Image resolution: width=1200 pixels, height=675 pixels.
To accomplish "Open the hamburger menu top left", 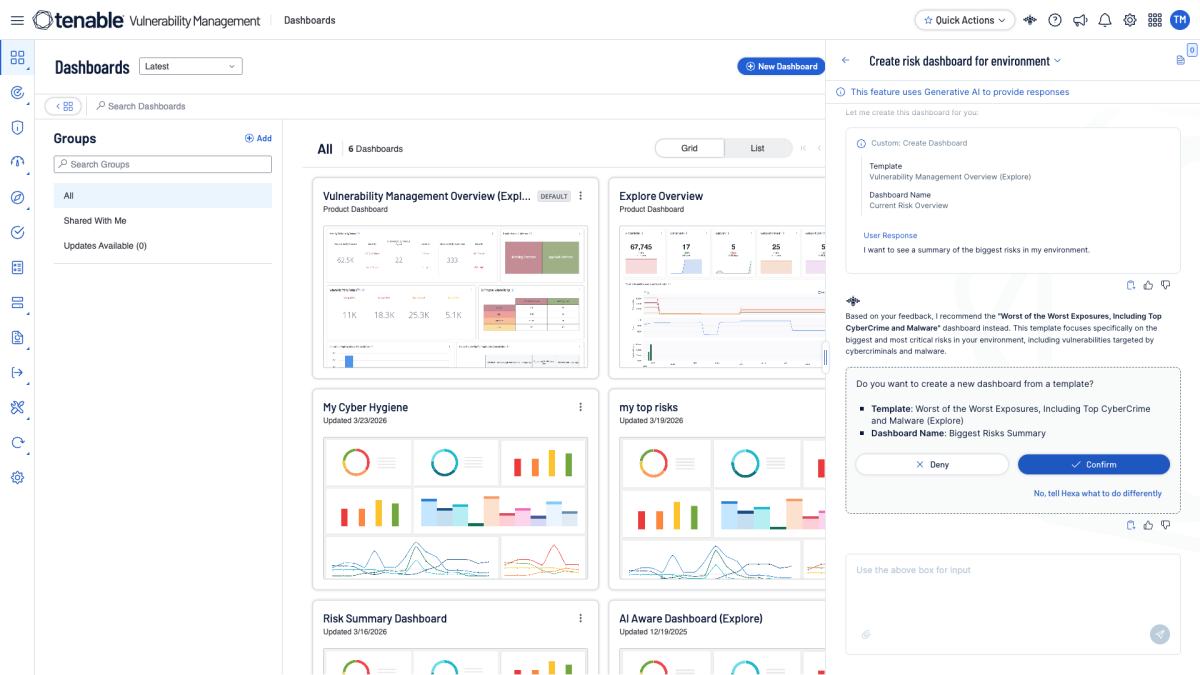I will coord(17,19).
